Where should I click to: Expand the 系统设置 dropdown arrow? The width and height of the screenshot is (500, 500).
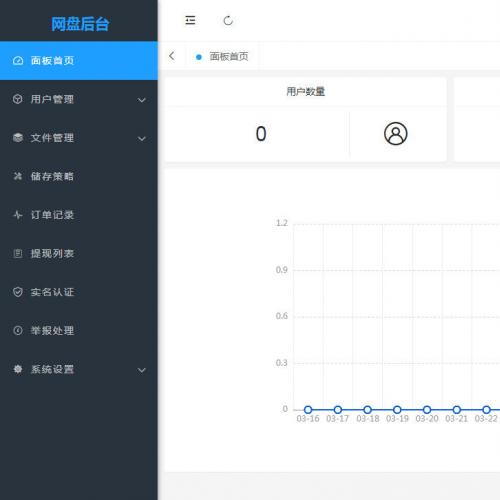coord(142,370)
